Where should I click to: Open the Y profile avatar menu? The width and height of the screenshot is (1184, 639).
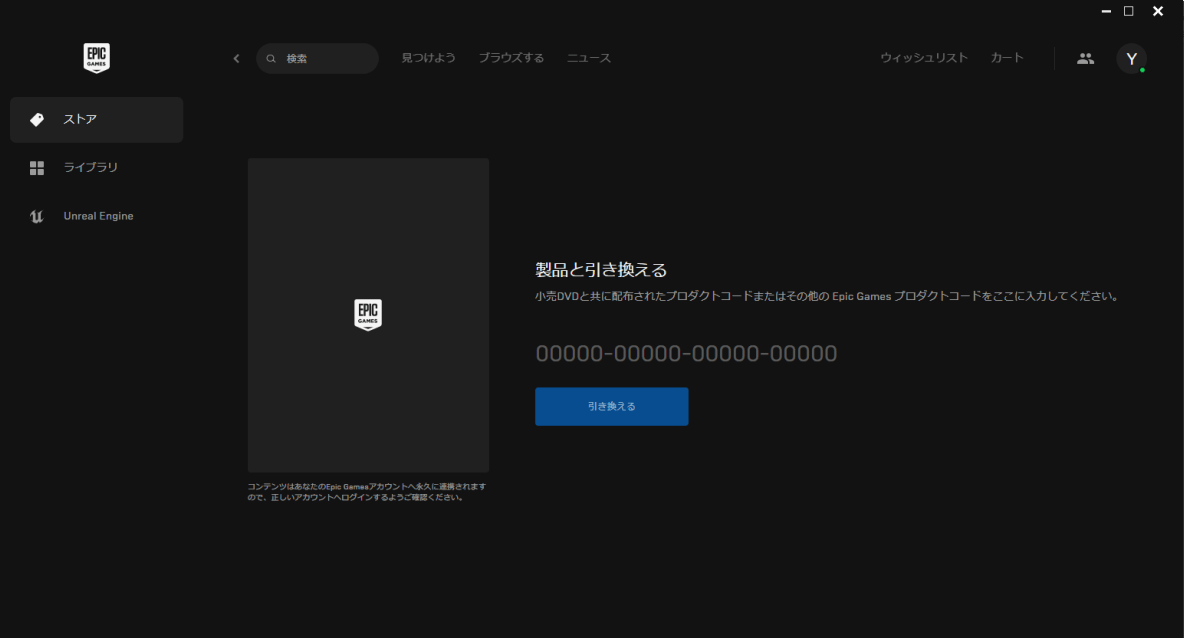point(1131,58)
